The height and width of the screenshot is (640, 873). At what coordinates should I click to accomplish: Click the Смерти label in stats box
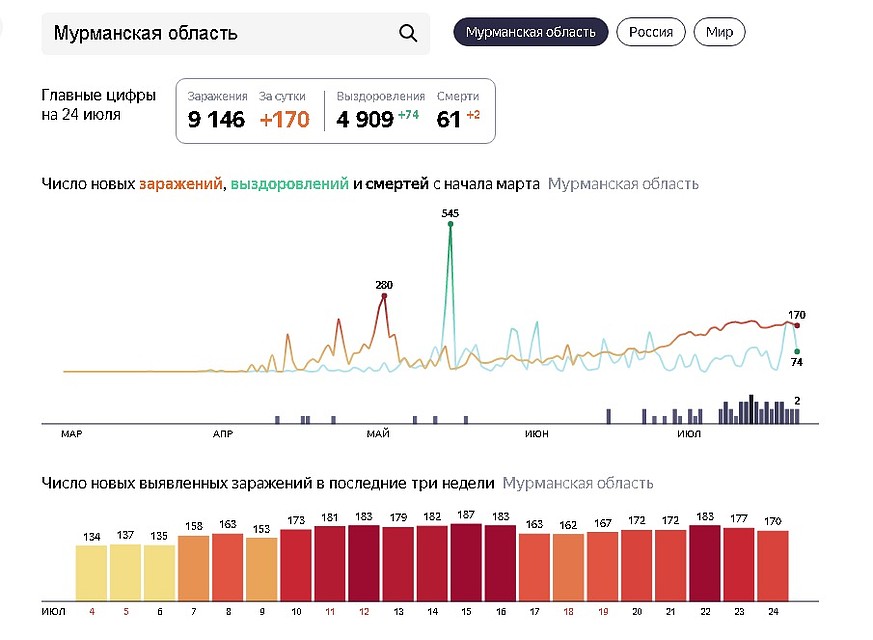click(458, 96)
